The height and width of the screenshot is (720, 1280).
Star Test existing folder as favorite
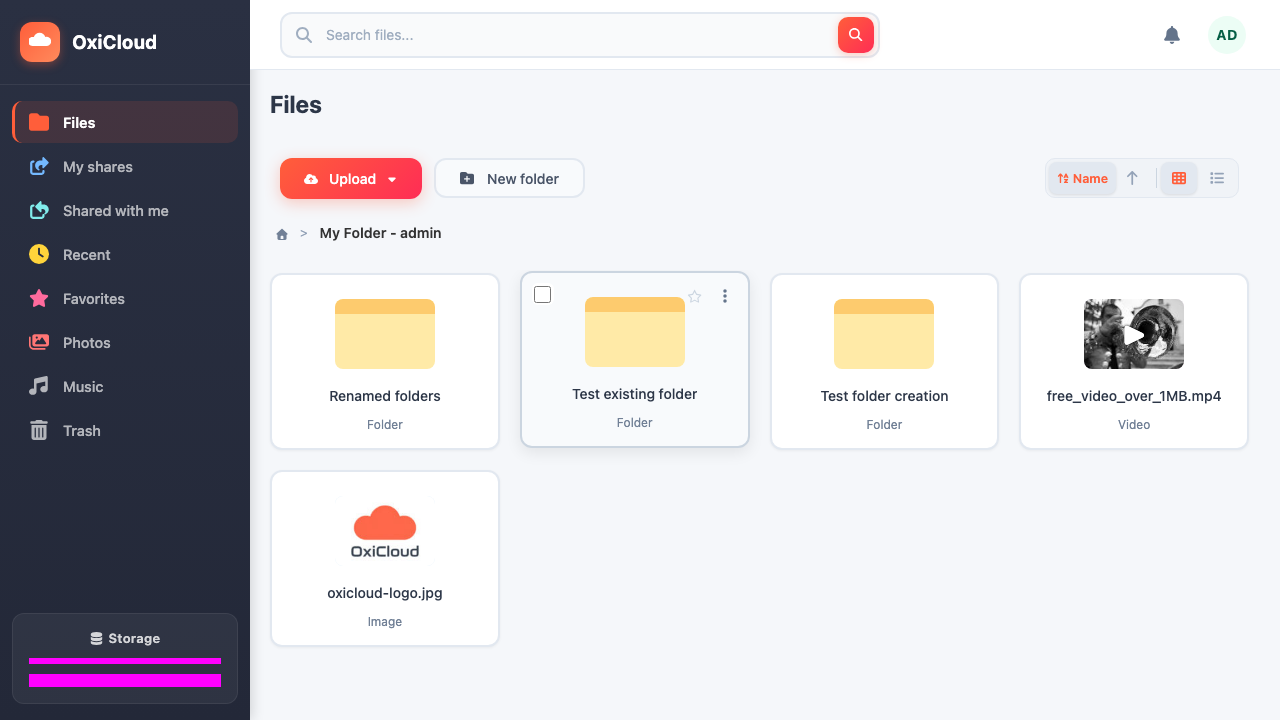[695, 296]
